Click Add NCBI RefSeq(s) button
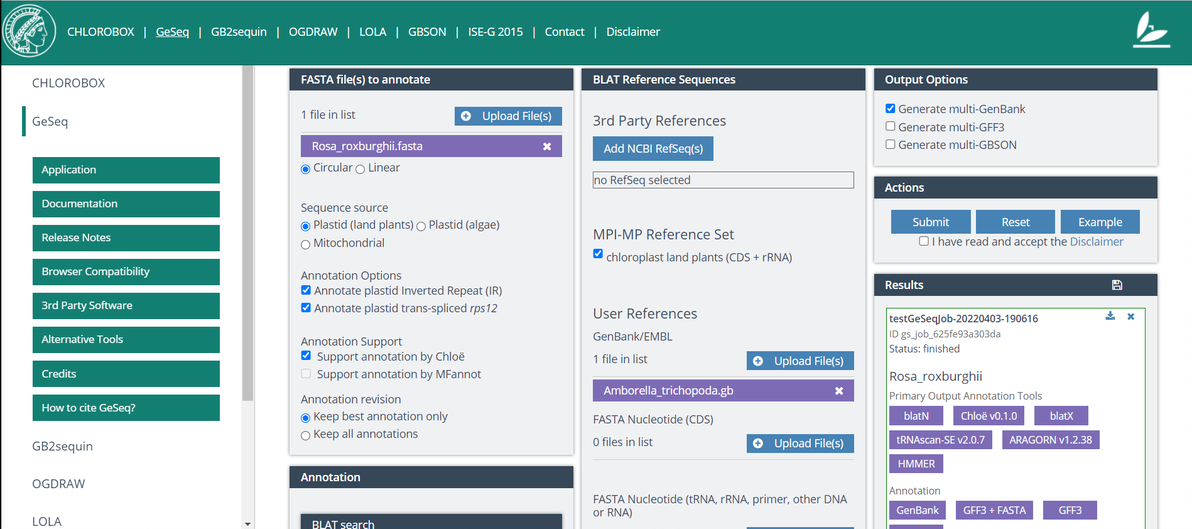 click(x=653, y=149)
